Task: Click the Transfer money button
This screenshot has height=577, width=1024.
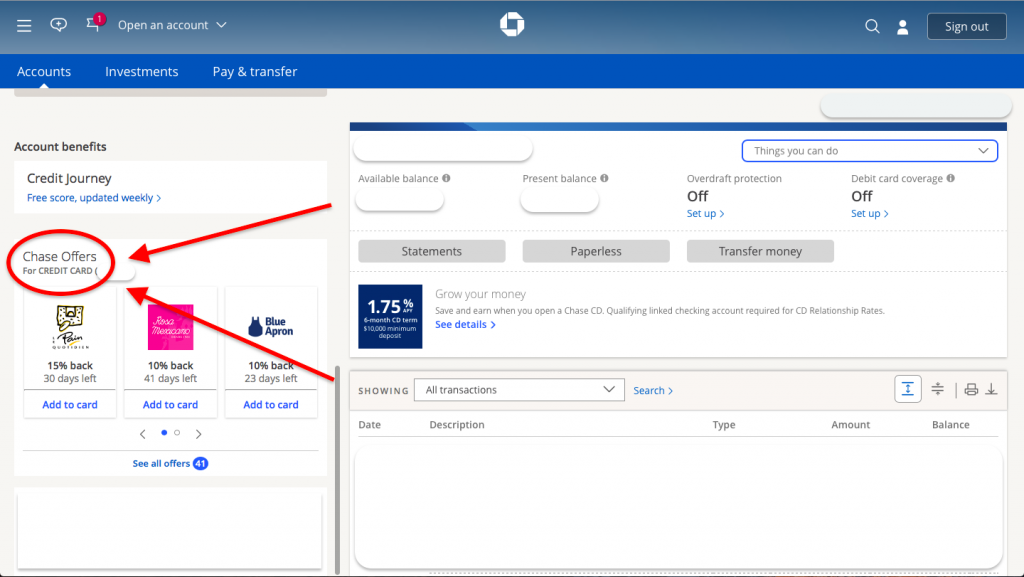Action: (x=760, y=251)
